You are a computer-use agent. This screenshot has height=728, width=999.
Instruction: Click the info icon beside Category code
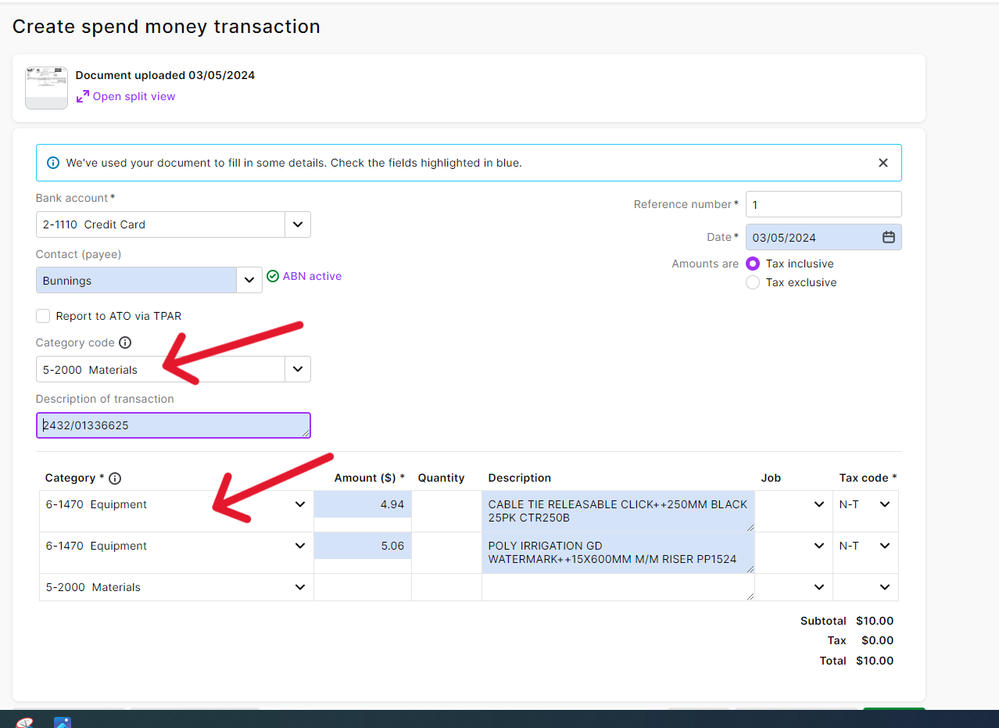click(125, 343)
